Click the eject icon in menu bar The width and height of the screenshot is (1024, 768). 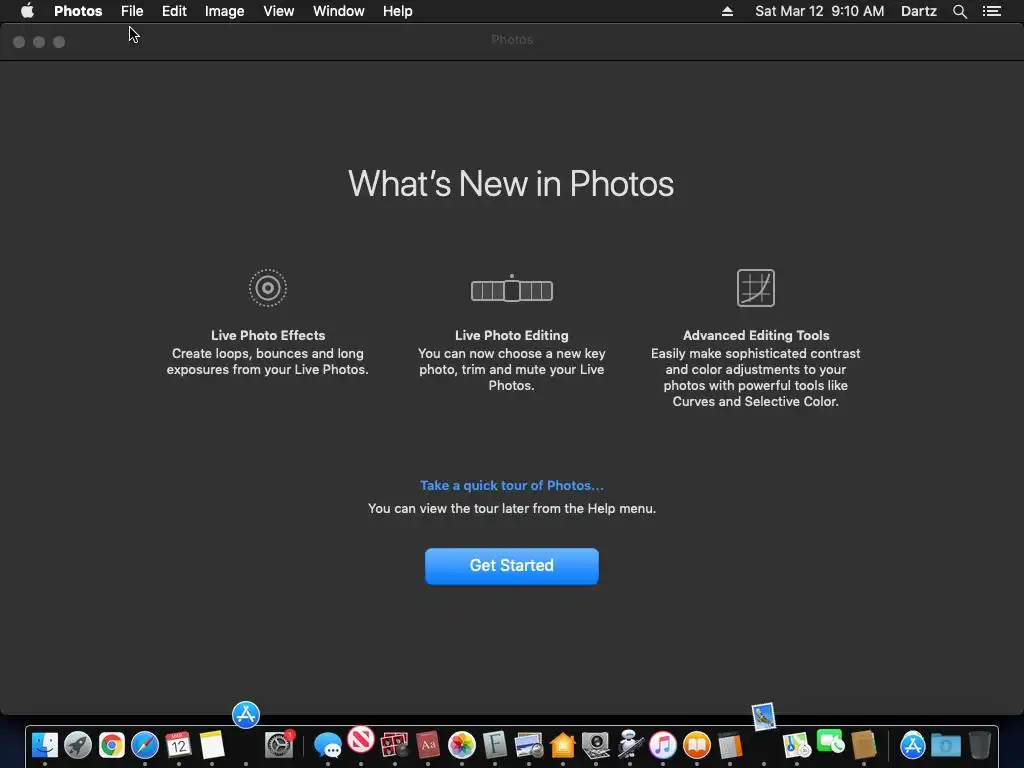click(727, 11)
